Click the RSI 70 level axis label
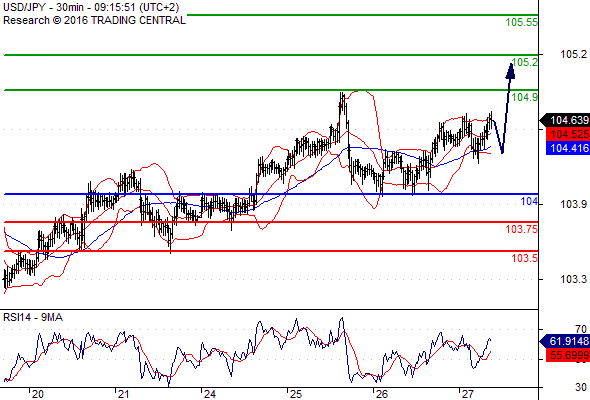The image size is (590, 400). tap(581, 329)
